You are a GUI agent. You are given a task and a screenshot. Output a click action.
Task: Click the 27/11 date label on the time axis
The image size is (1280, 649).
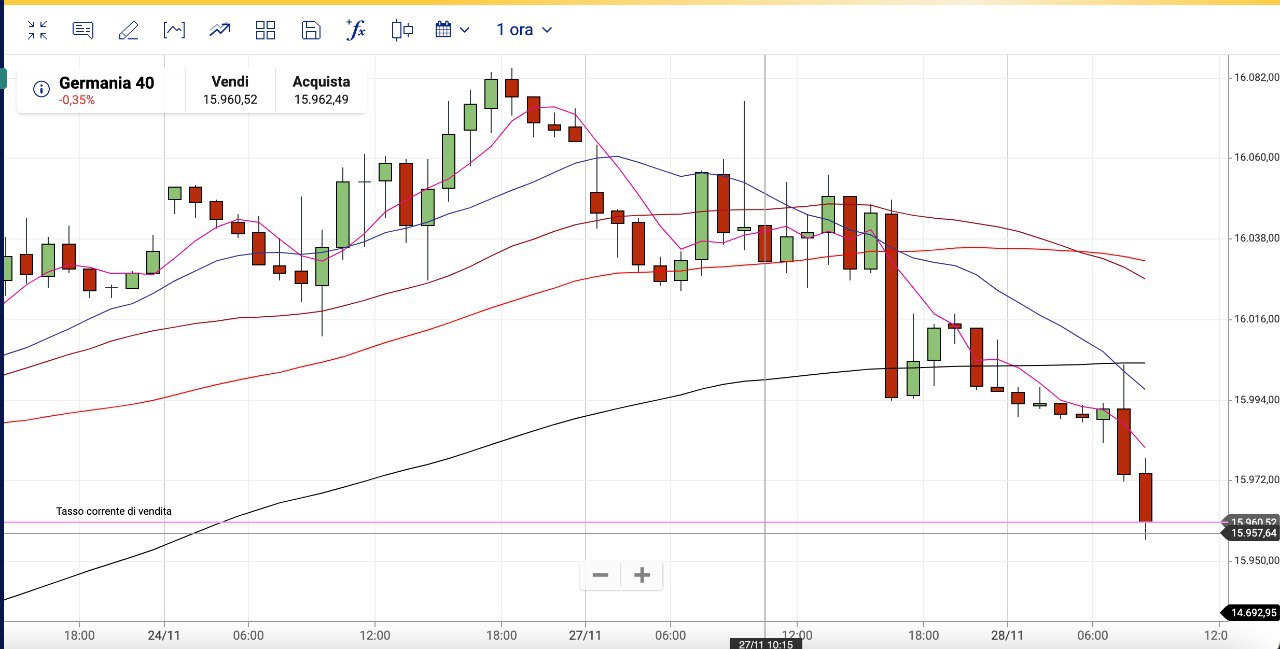click(x=585, y=635)
